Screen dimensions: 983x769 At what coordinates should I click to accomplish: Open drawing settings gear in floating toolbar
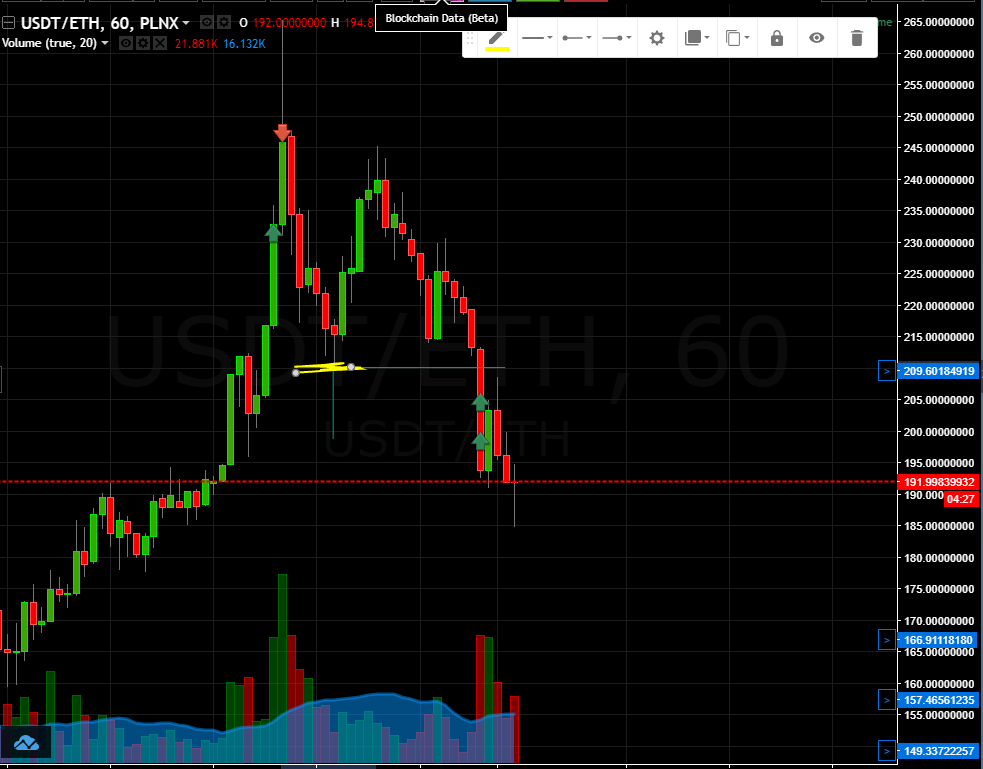coord(656,38)
